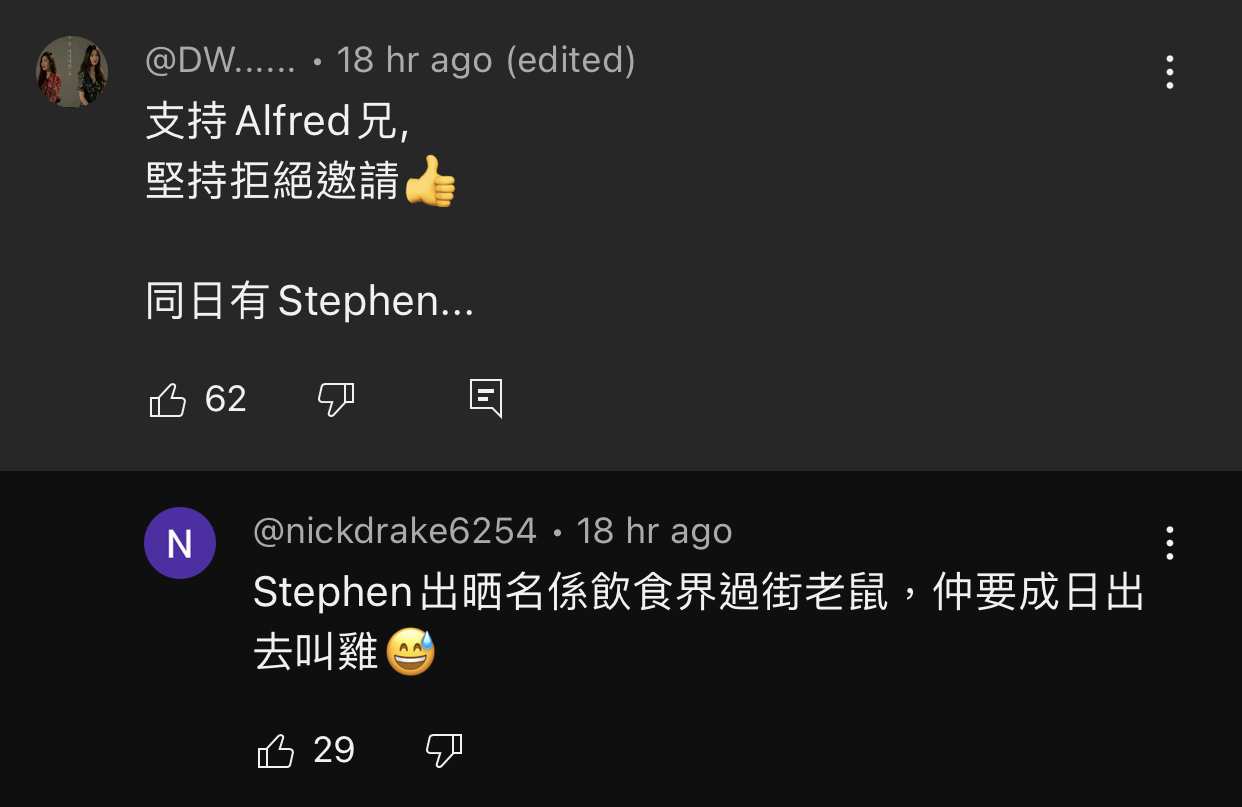This screenshot has width=1242, height=807.
Task: Open more options for @DW comment
Action: [x=1169, y=72]
